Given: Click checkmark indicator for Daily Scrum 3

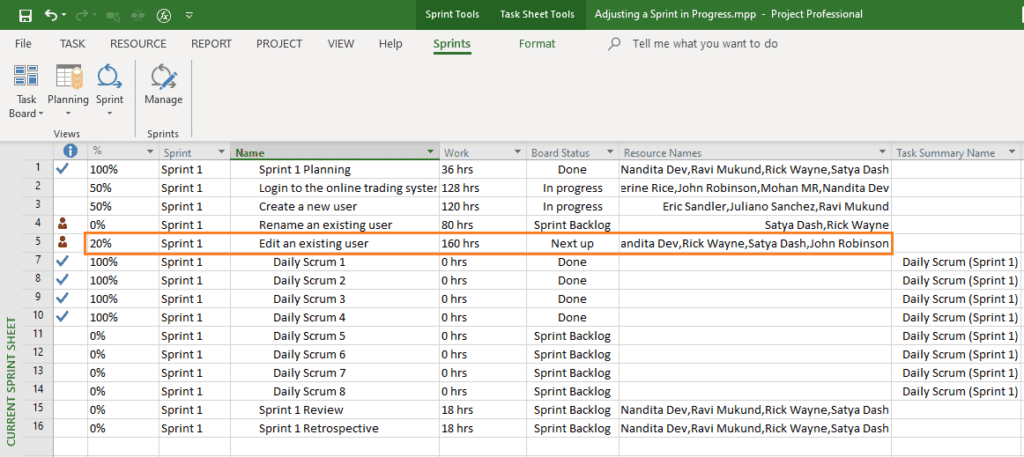Looking at the screenshot, I should pyautogui.click(x=62, y=298).
